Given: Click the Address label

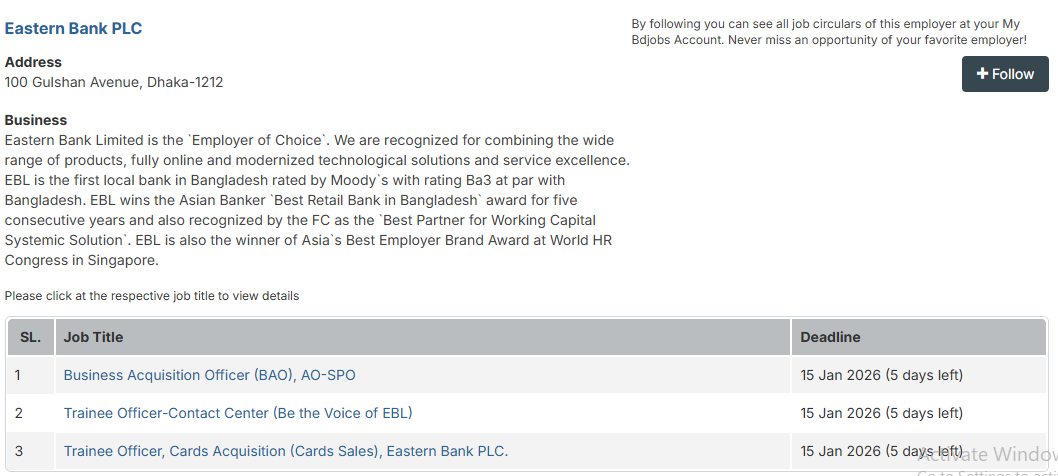Looking at the screenshot, I should [x=33, y=62].
